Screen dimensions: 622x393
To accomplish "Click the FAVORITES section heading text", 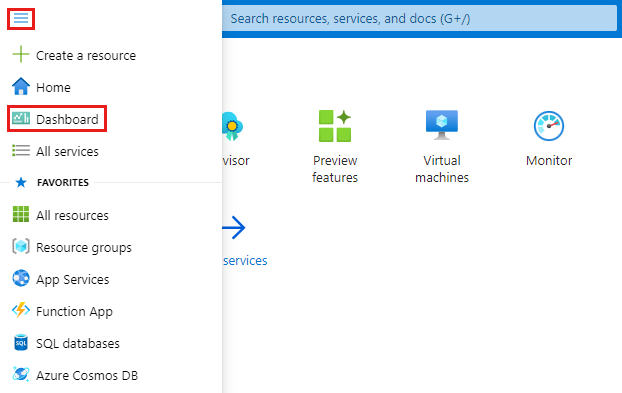I will (63, 182).
